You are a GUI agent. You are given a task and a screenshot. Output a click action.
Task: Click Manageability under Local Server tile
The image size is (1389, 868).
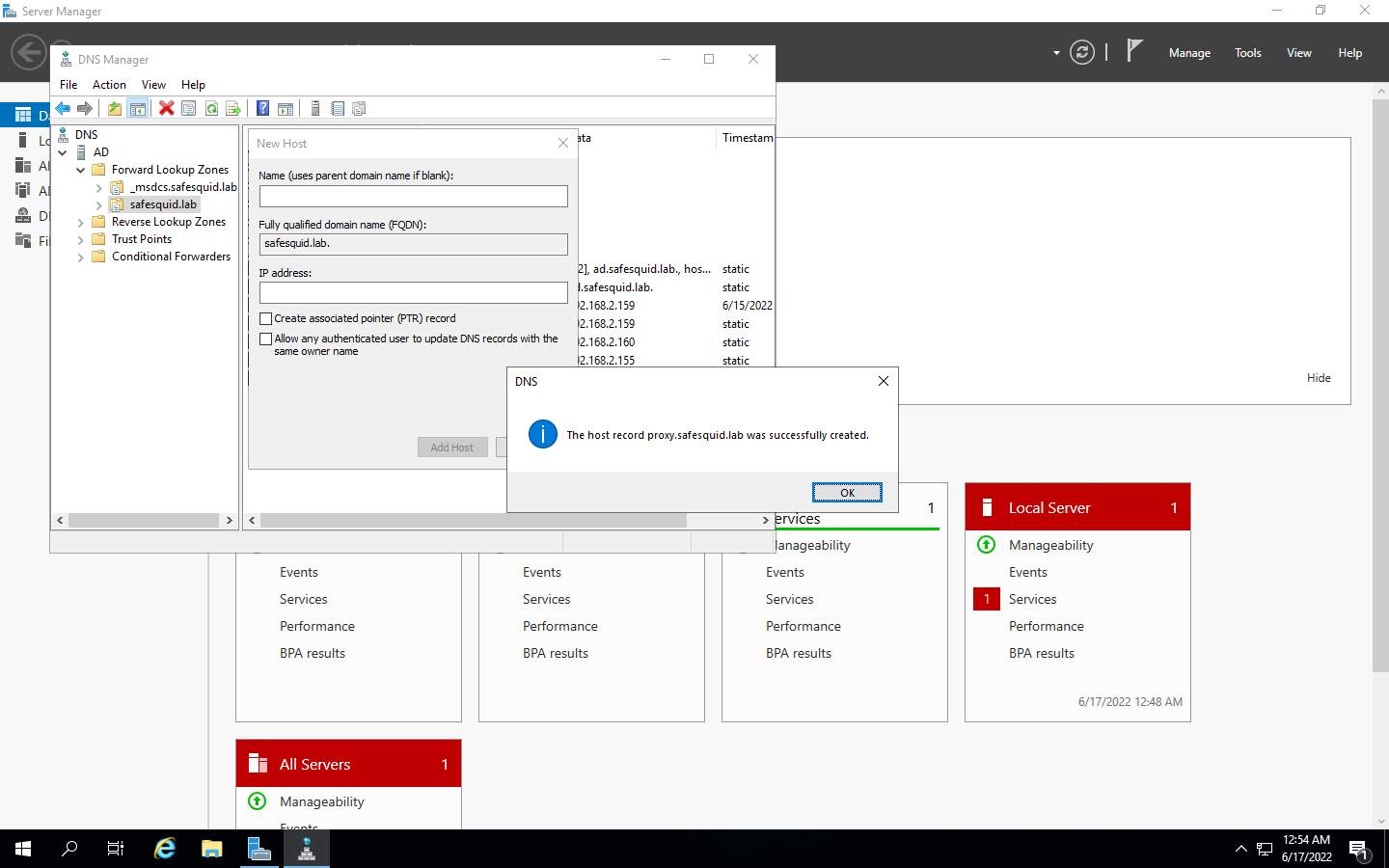[1050, 545]
